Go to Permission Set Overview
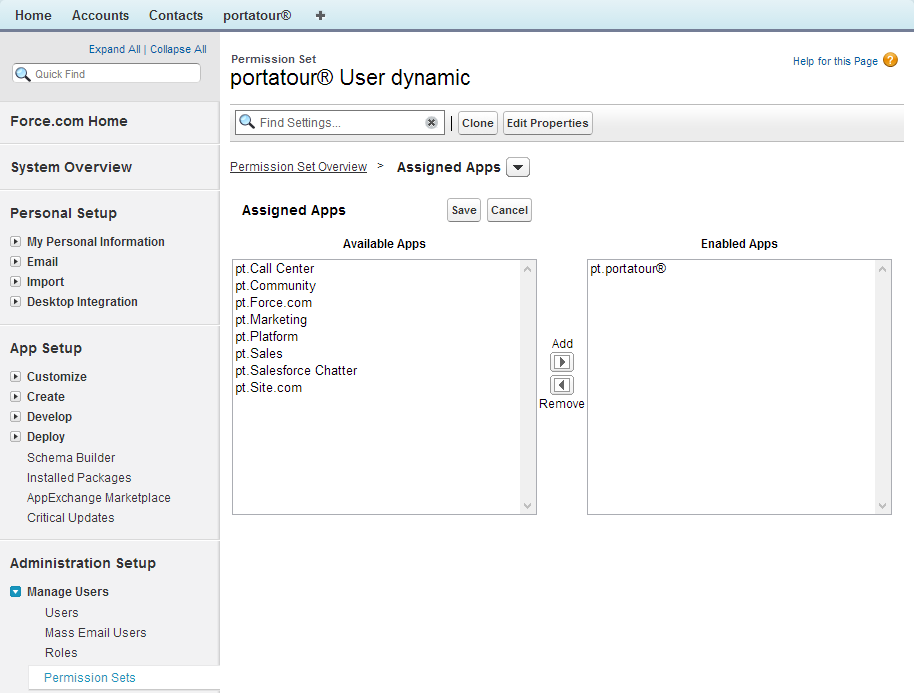 (x=298, y=167)
